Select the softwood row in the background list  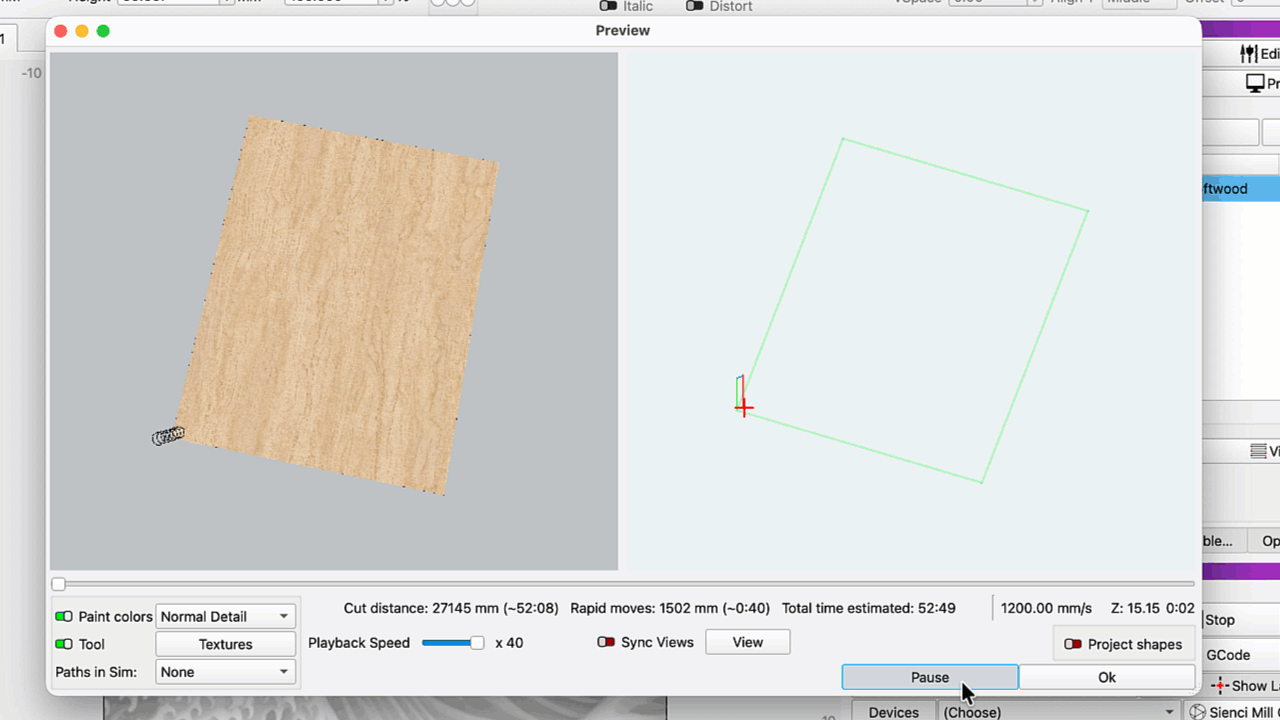coord(1240,189)
